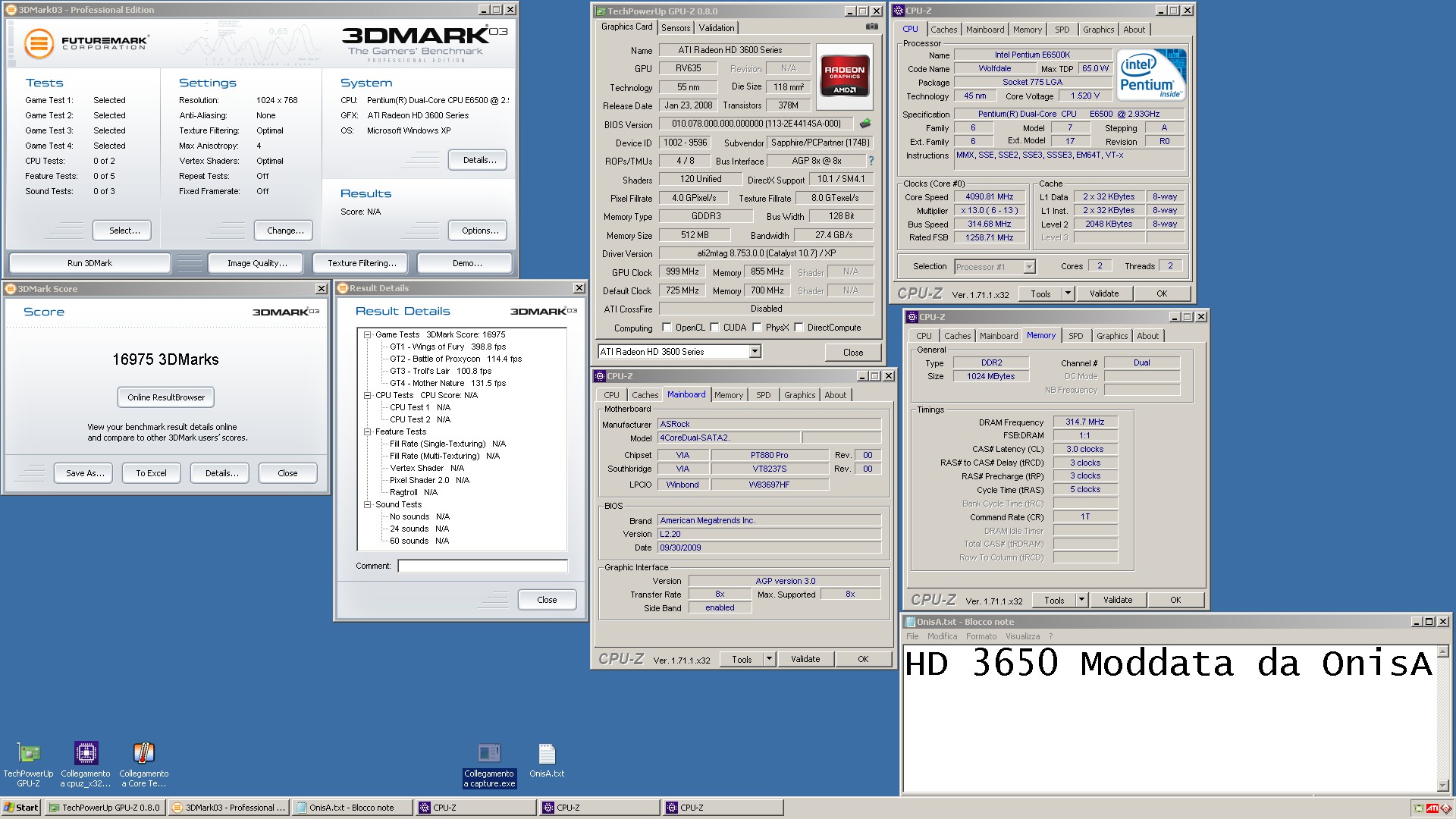Open the Visualizza menu in Notepad
Image resolution: width=1456 pixels, height=819 pixels.
coord(1022,637)
